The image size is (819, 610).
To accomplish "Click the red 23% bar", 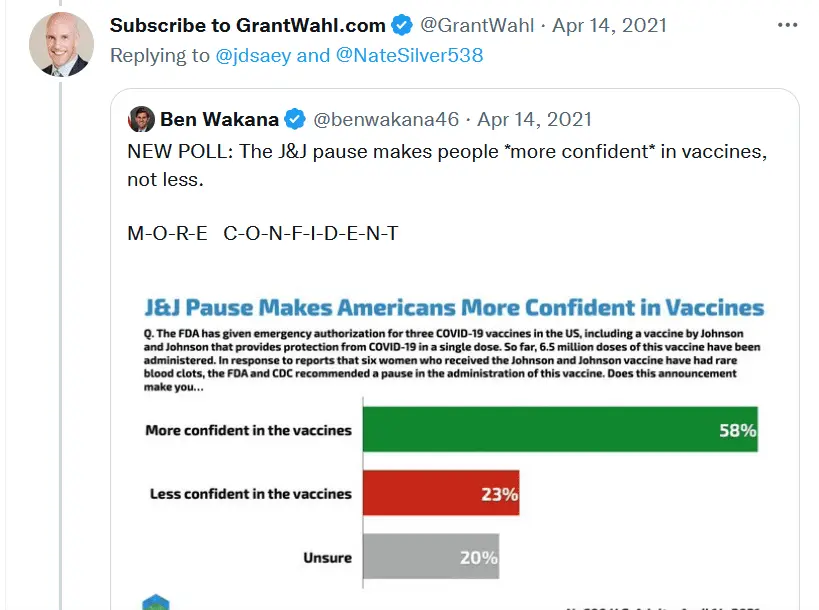I will tap(440, 494).
